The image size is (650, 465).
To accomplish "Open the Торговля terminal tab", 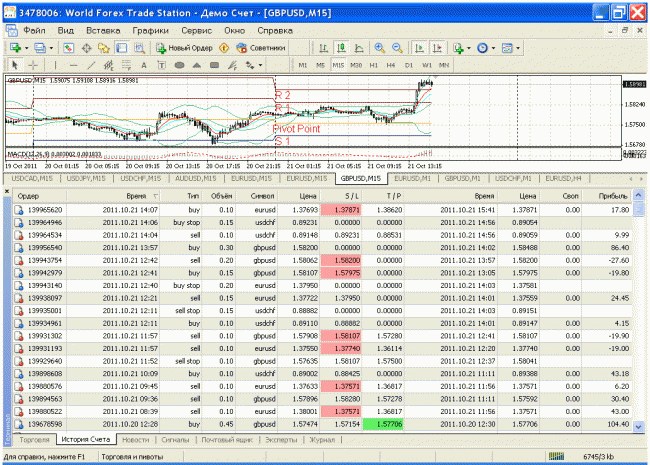I will (34, 440).
